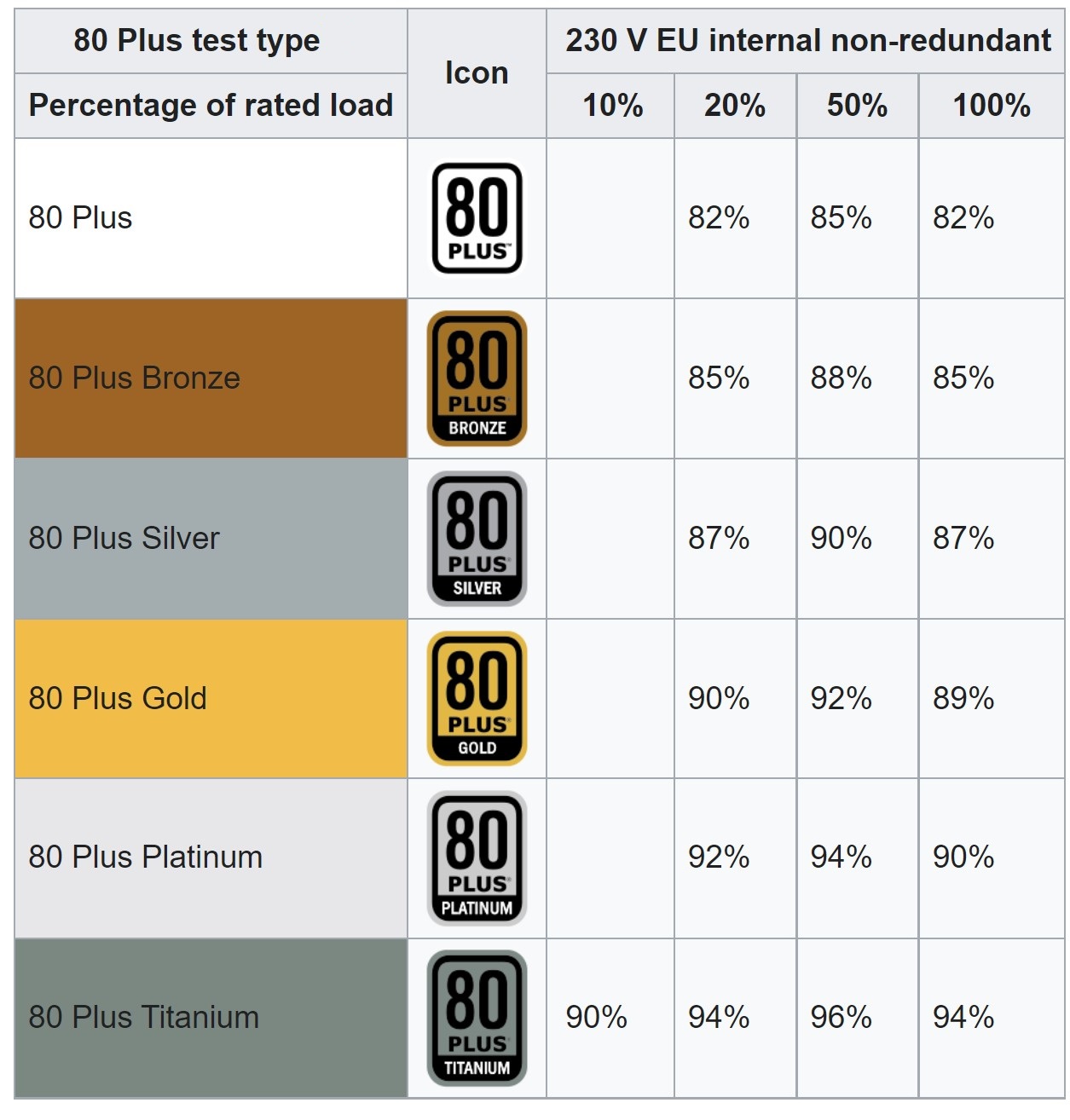Click the 50% load column header

857,106
